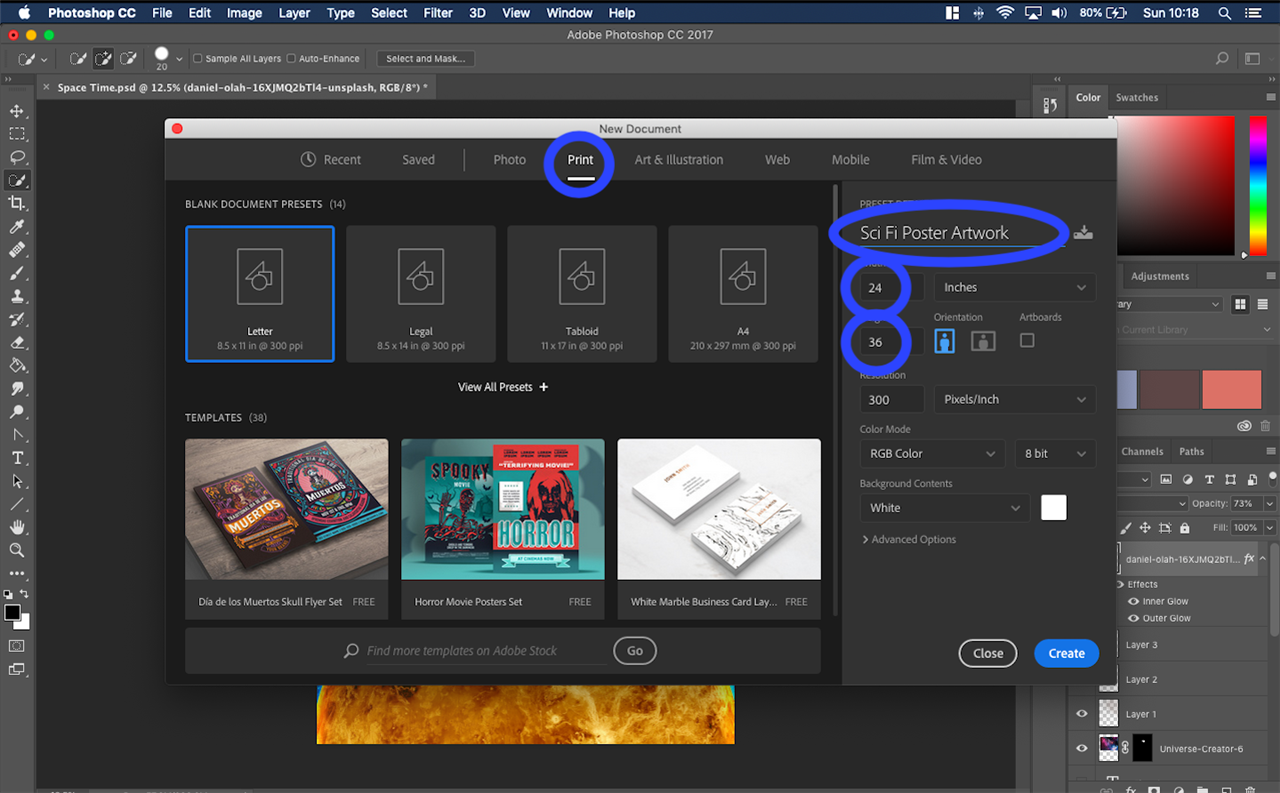The image size is (1280, 793).
Task: Click the Go button for Adobe Stock
Action: pos(635,650)
